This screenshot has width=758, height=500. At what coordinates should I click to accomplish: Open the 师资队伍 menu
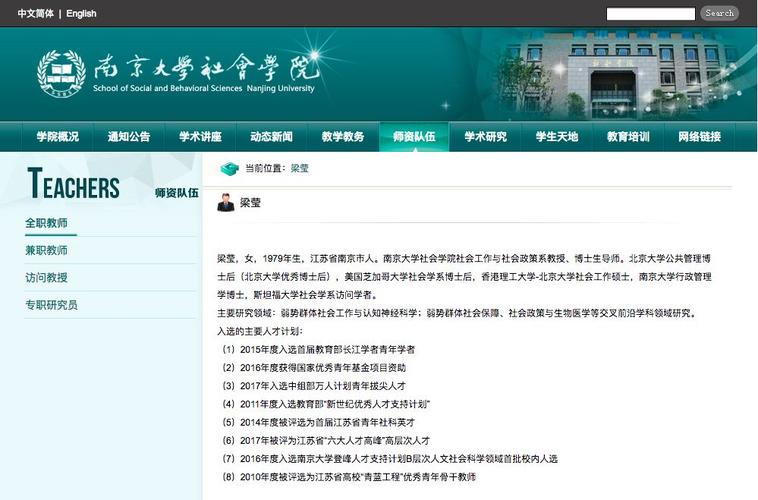tap(414, 137)
